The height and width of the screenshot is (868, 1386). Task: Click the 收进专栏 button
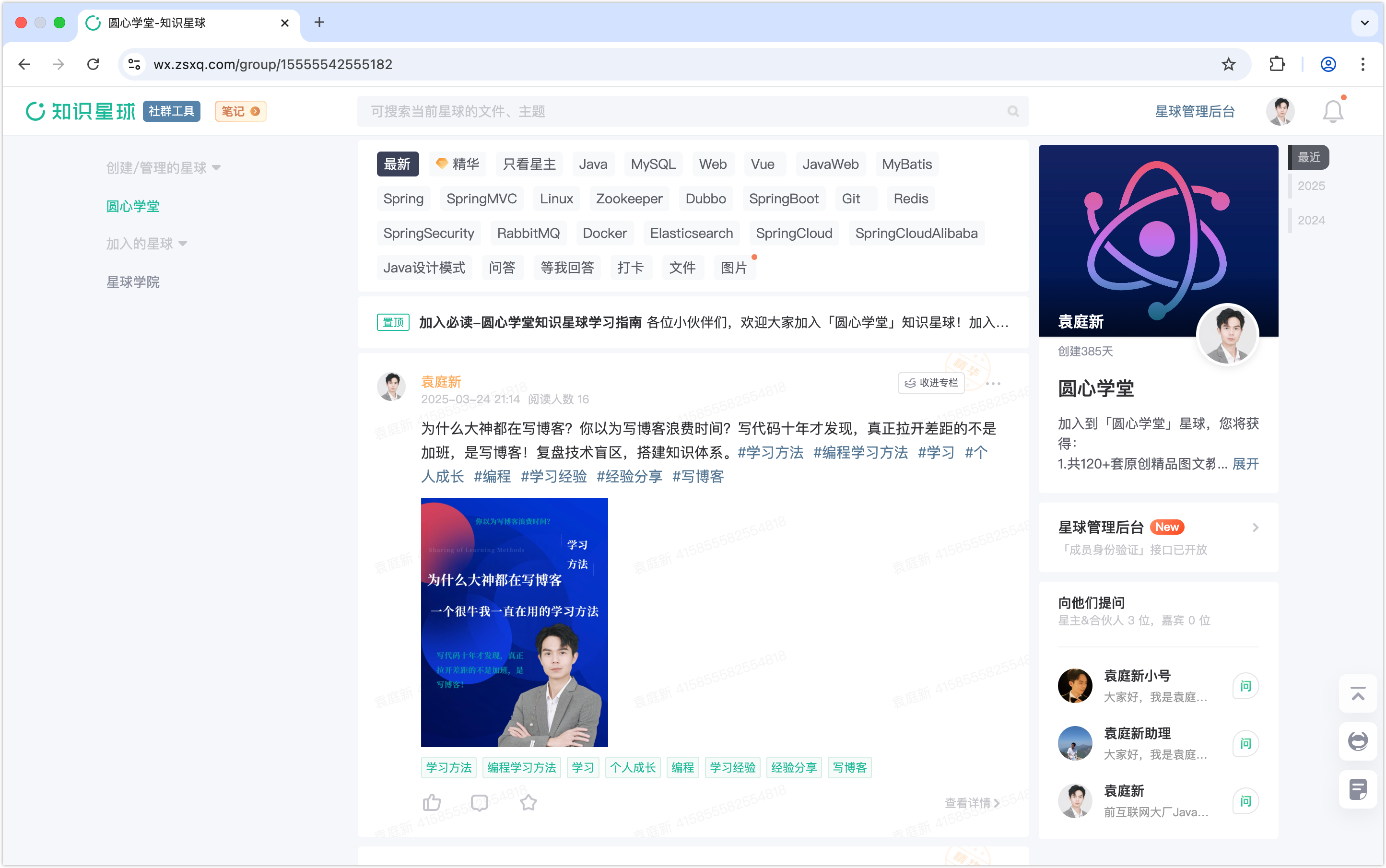click(931, 383)
